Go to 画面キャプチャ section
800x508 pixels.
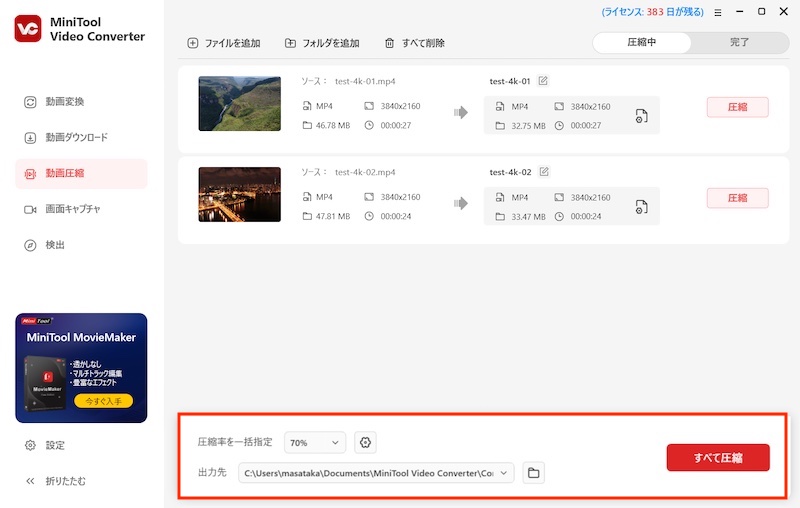click(x=72, y=209)
